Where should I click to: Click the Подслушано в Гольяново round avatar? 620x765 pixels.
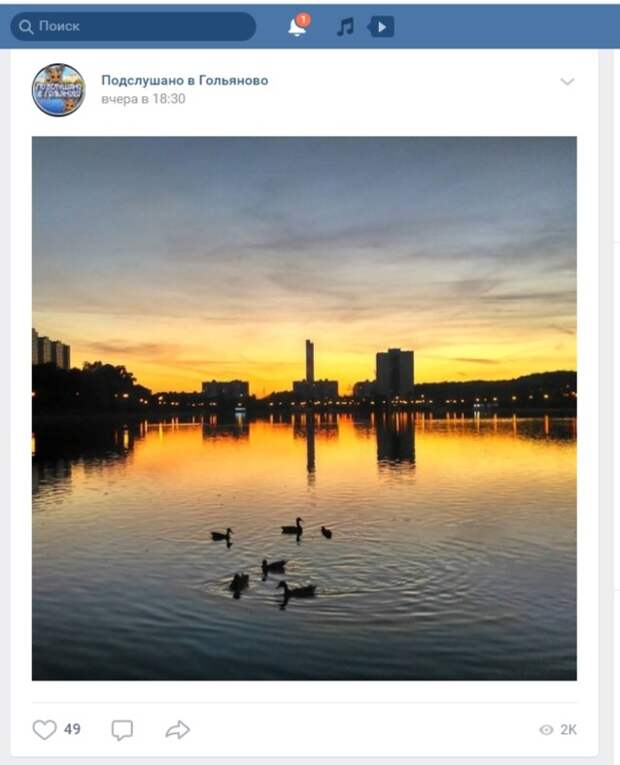tap(59, 90)
